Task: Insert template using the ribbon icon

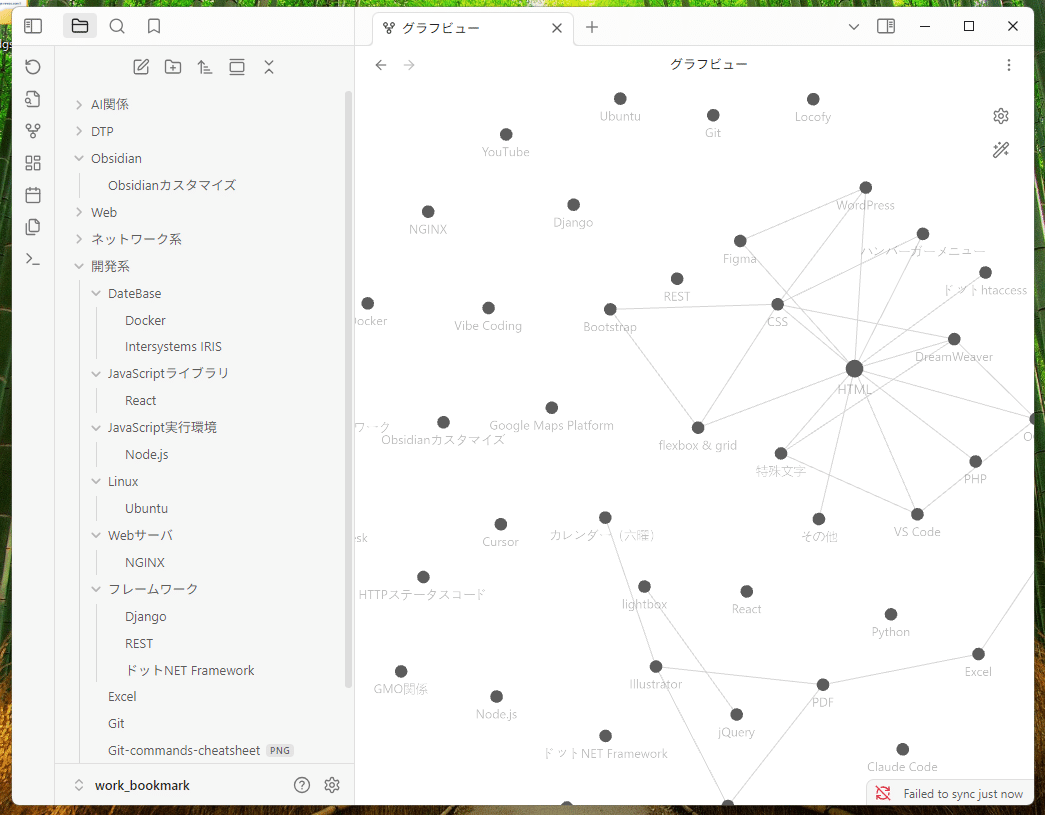Action: tap(33, 227)
